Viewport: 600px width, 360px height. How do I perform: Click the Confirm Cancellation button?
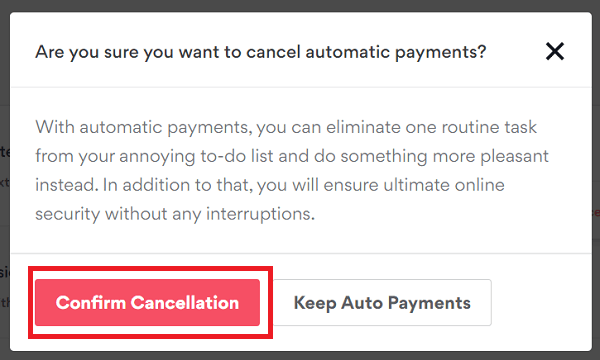pos(147,302)
